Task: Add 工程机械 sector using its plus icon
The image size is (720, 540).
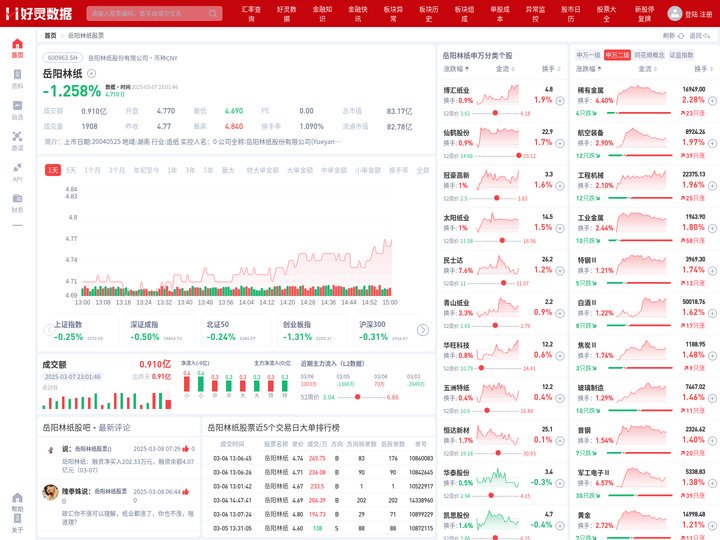Action: click(712, 186)
